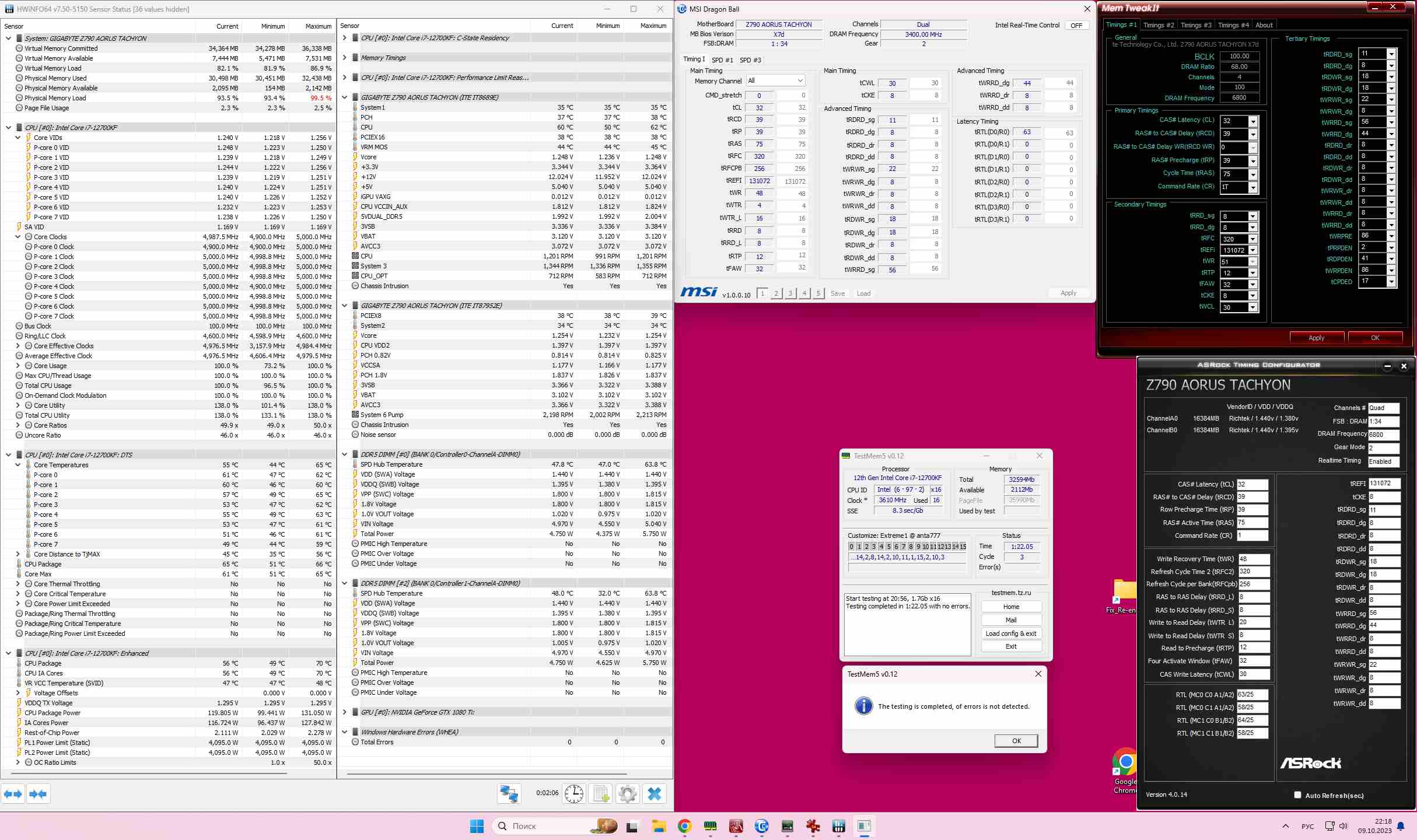Click OK in the TestMem5 completion dialog
The height and width of the screenshot is (840, 1417).
pyautogui.click(x=1016, y=741)
